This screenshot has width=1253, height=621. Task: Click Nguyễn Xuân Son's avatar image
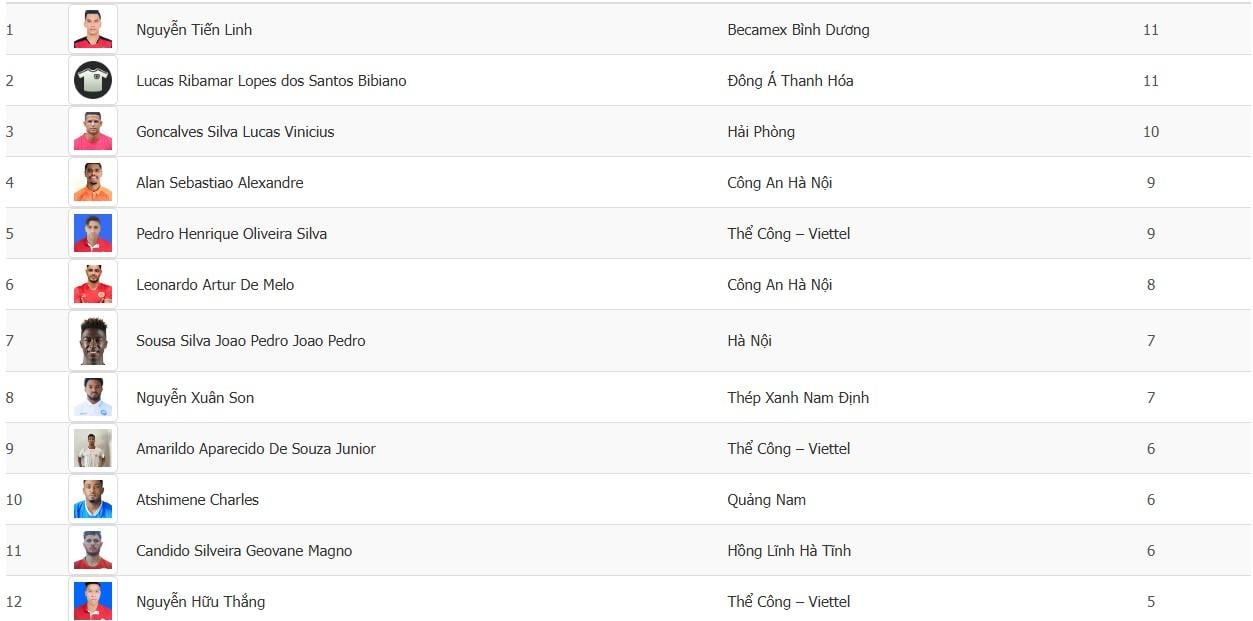pos(93,397)
